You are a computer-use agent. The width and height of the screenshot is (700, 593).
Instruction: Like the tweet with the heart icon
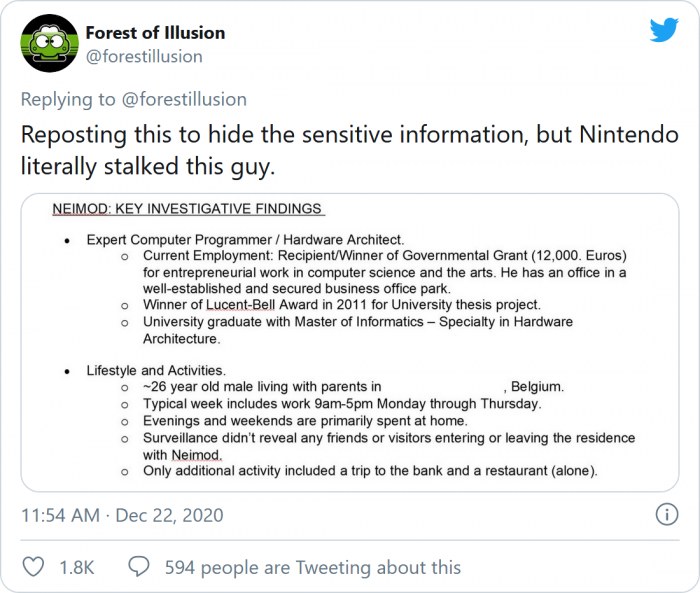coord(33,567)
